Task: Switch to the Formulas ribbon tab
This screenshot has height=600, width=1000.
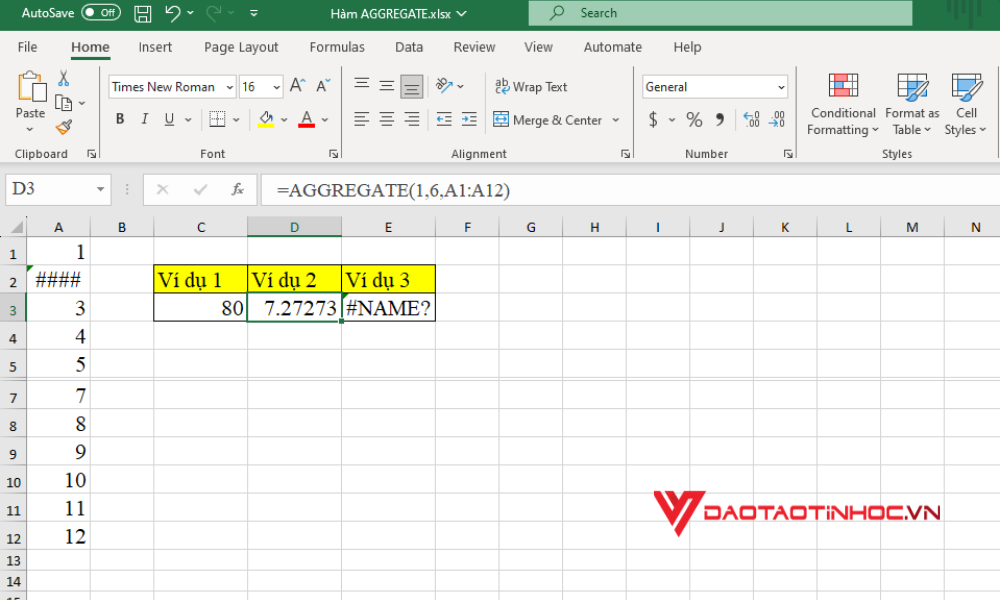Action: click(336, 47)
